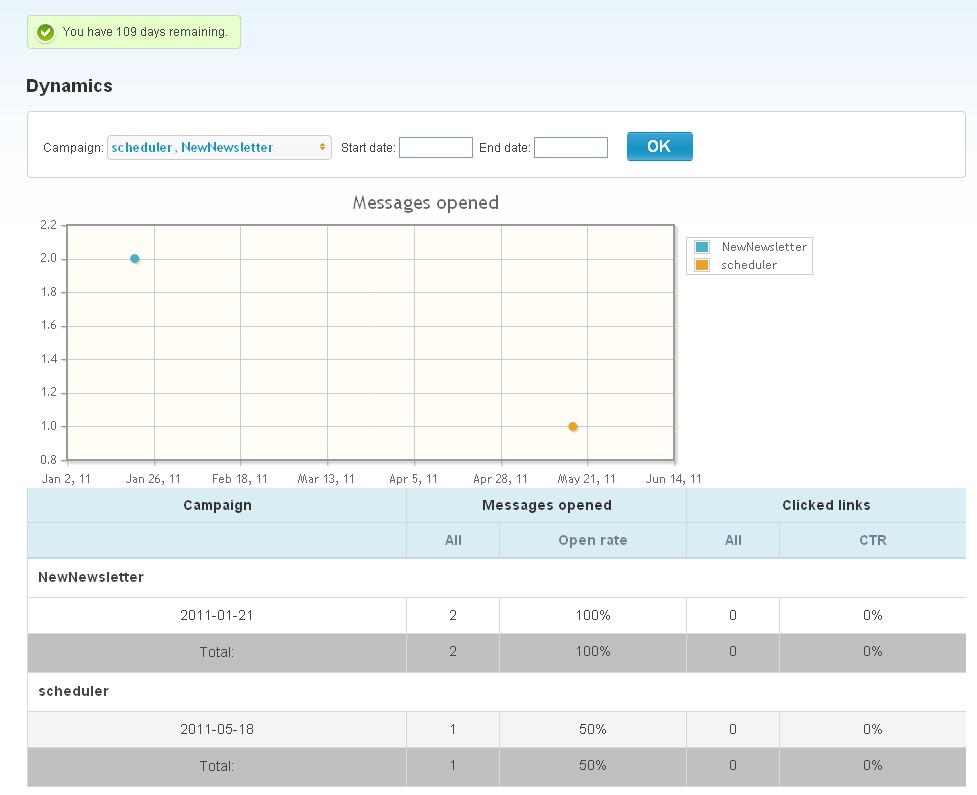
Task: Select the 2011-05-18 date cell
Action: (x=217, y=730)
